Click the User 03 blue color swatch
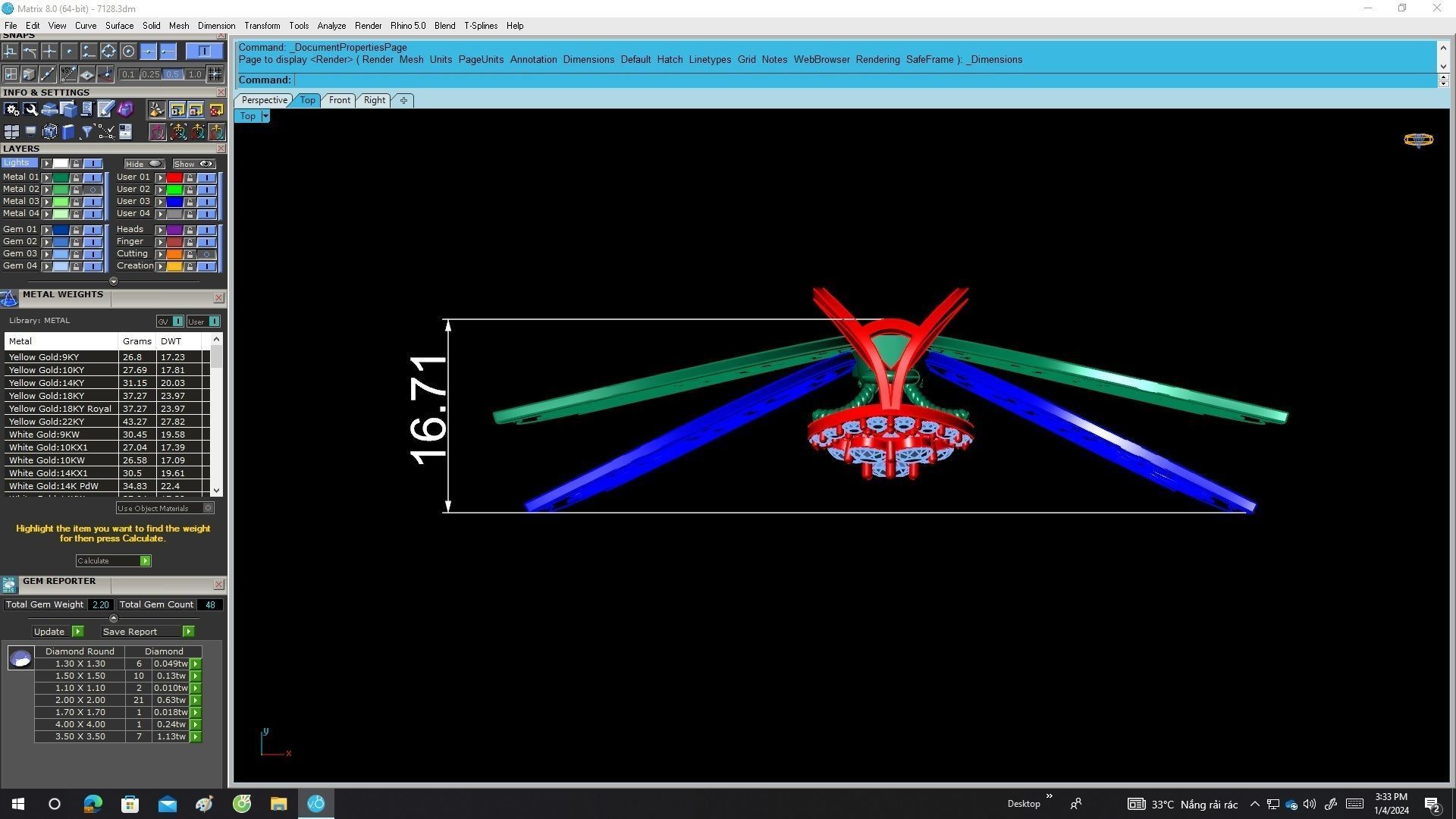 [174, 202]
